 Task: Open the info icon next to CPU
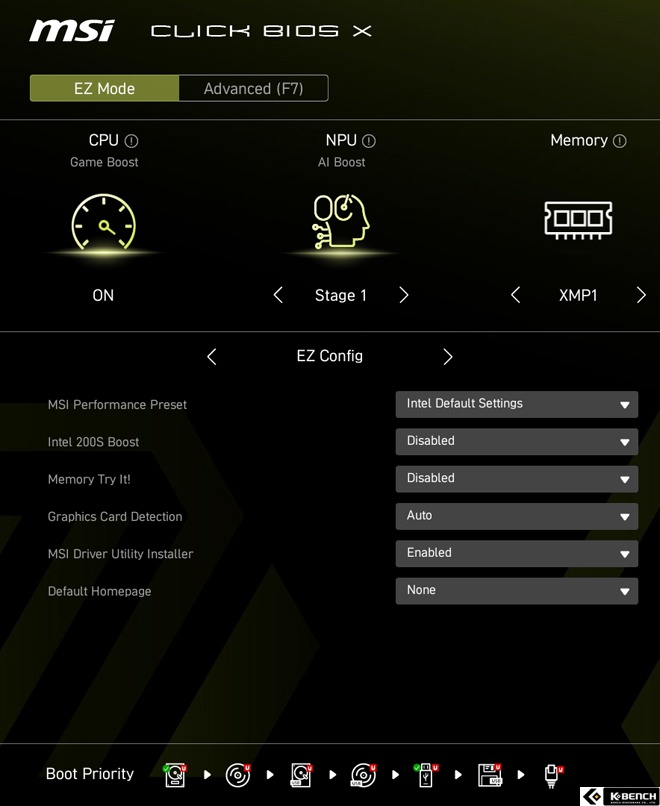(132, 141)
